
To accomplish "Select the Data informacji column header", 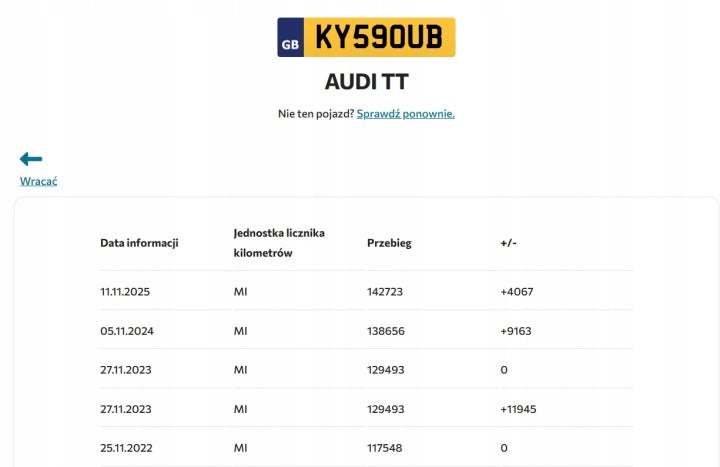I will click(x=139, y=243).
